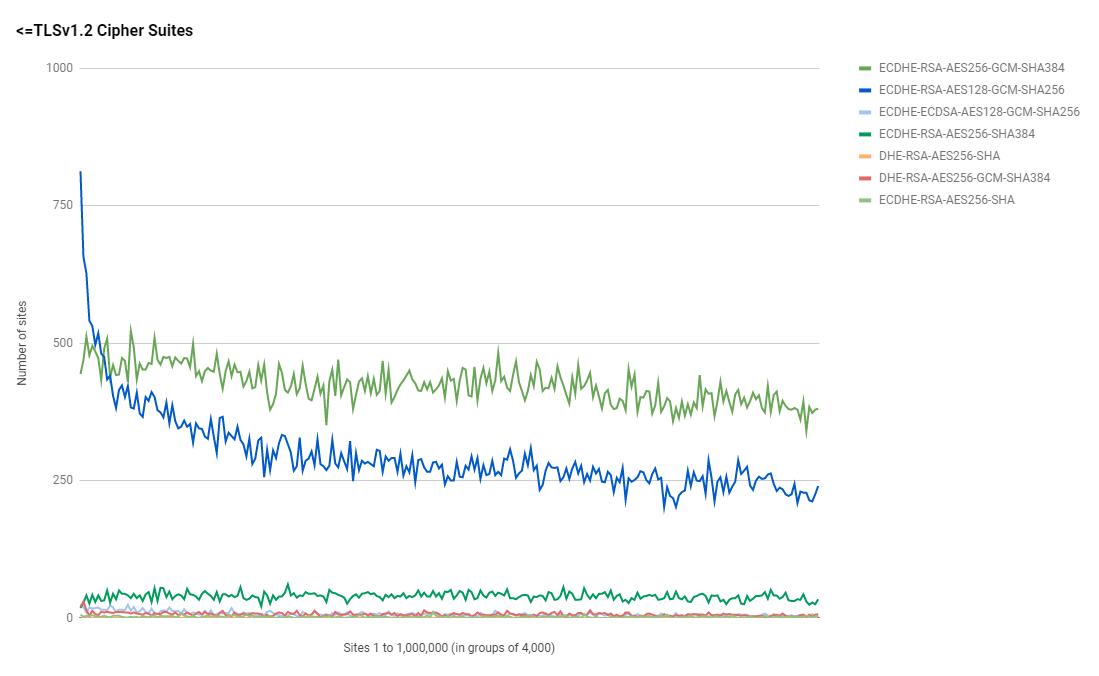
Task: Click the ECDHE-RSA-AES256-SHA384 legend color swatch
Action: 865,135
